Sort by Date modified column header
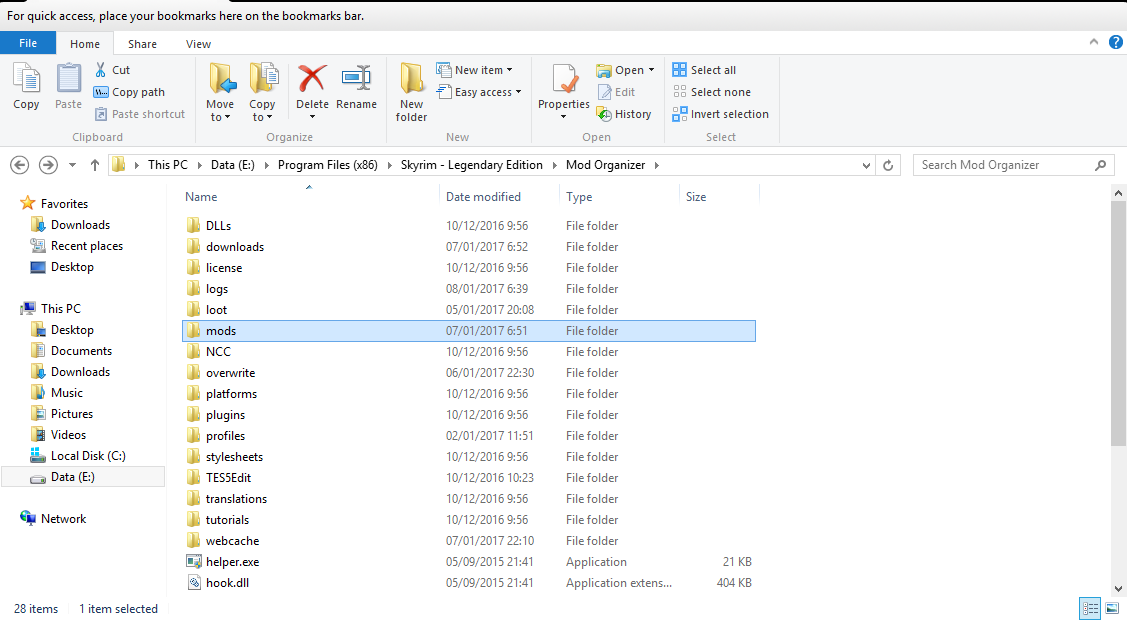Image resolution: width=1127 pixels, height=640 pixels. point(483,196)
